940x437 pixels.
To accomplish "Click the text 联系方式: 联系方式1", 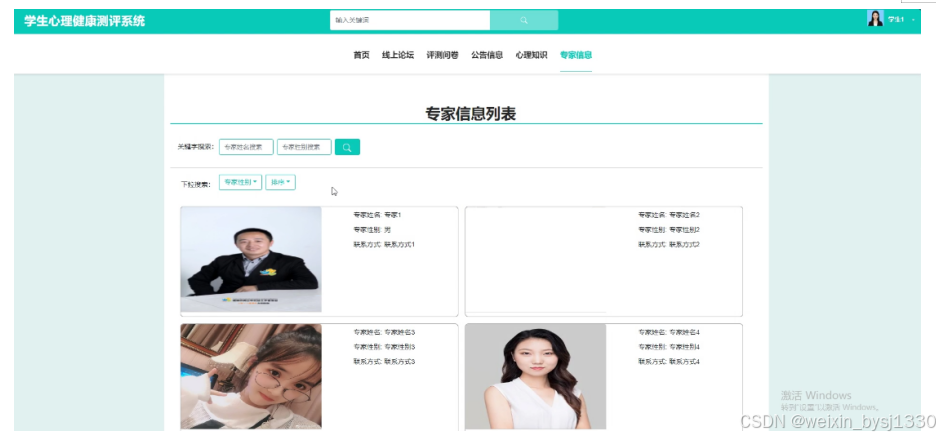I will (x=384, y=245).
